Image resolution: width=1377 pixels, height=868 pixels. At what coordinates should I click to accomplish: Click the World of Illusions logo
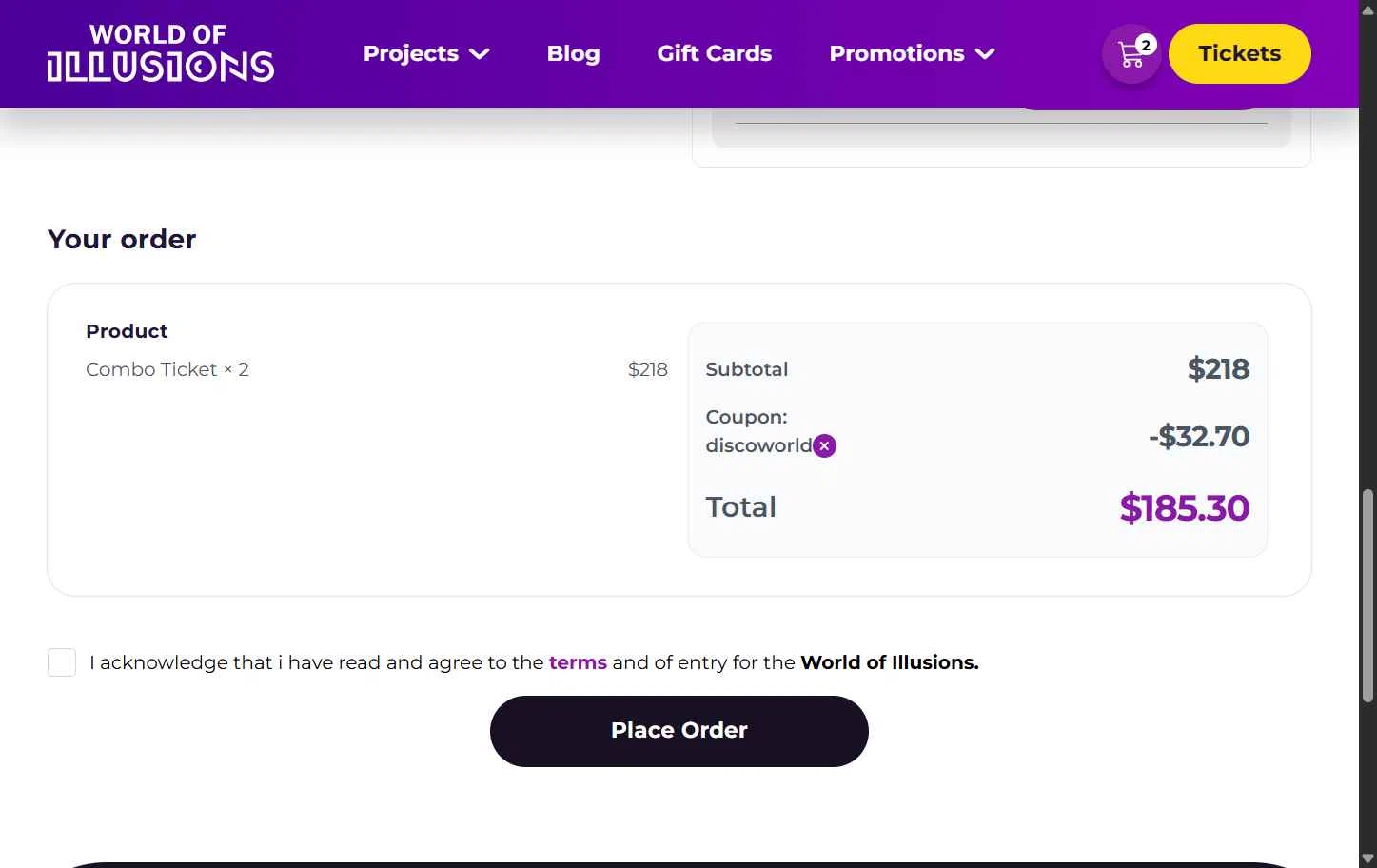coord(161,53)
